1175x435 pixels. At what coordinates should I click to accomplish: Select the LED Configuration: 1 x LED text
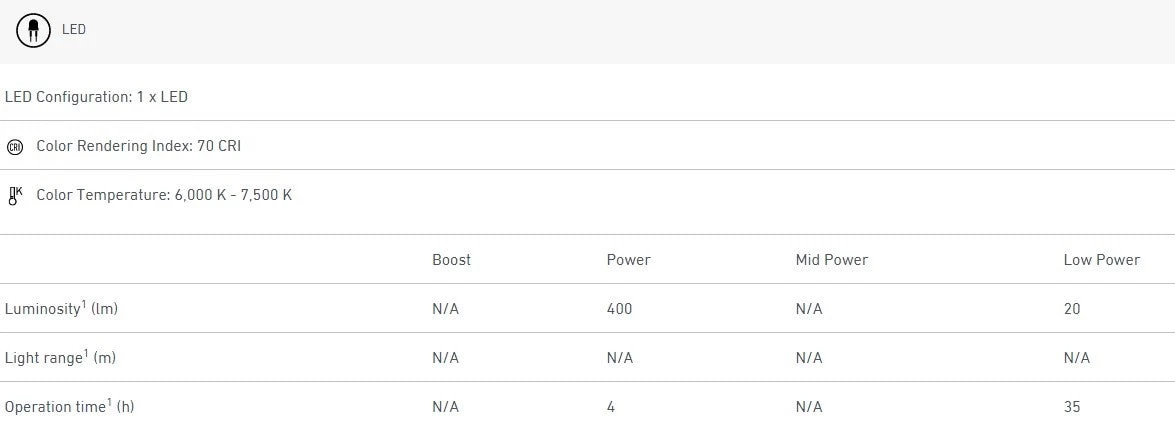[96, 97]
